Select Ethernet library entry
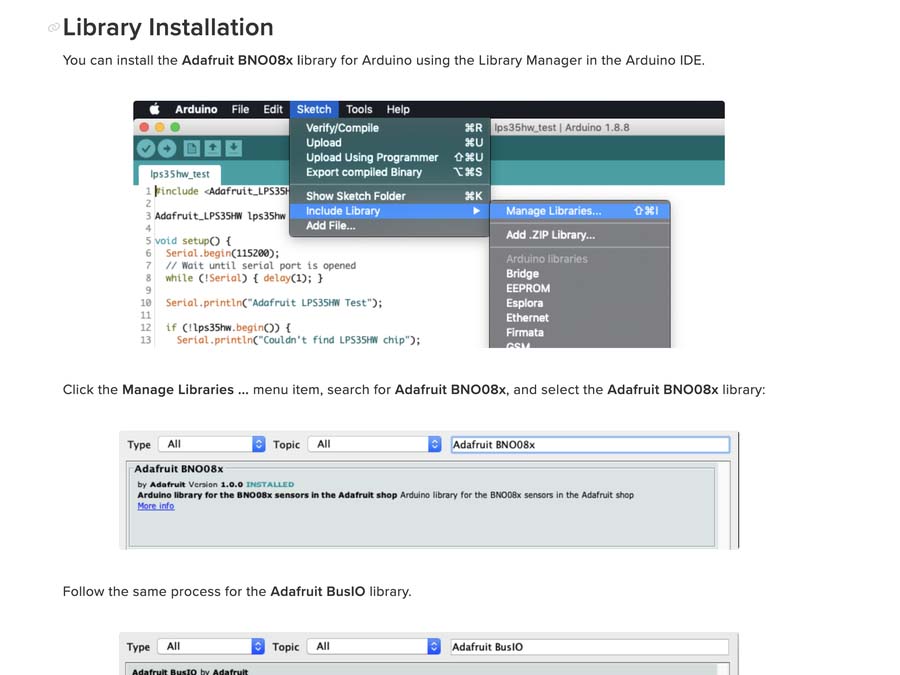This screenshot has width=900, height=675. [580, 318]
